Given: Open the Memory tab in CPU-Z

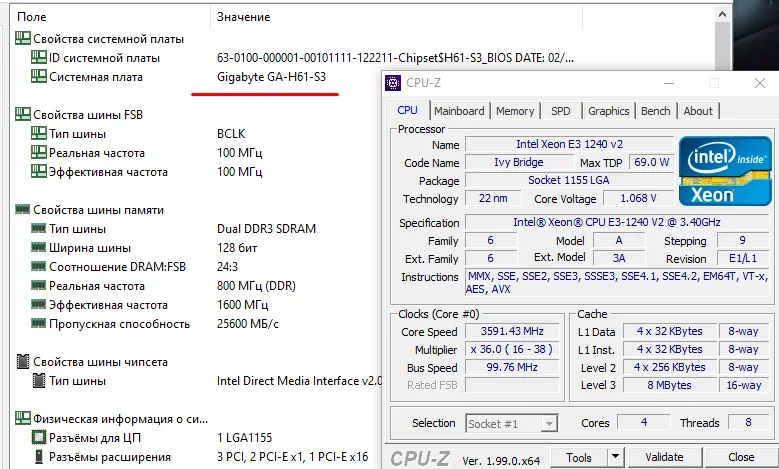Looking at the screenshot, I should point(515,111).
